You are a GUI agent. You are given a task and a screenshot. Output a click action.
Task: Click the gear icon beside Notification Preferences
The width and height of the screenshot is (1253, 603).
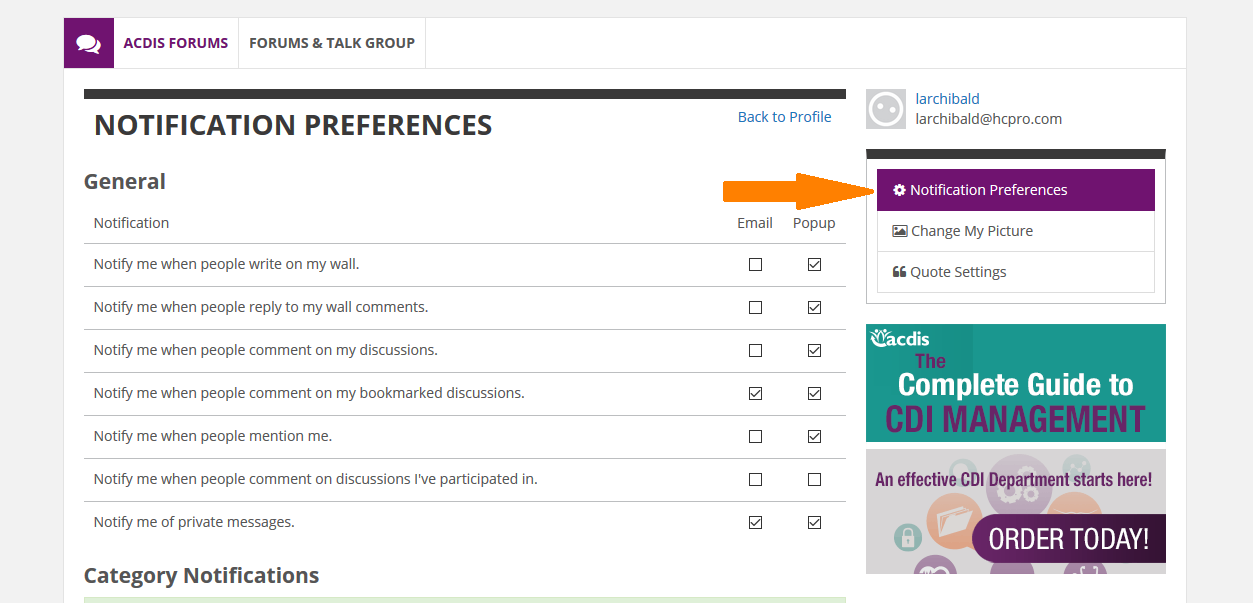pyautogui.click(x=898, y=189)
